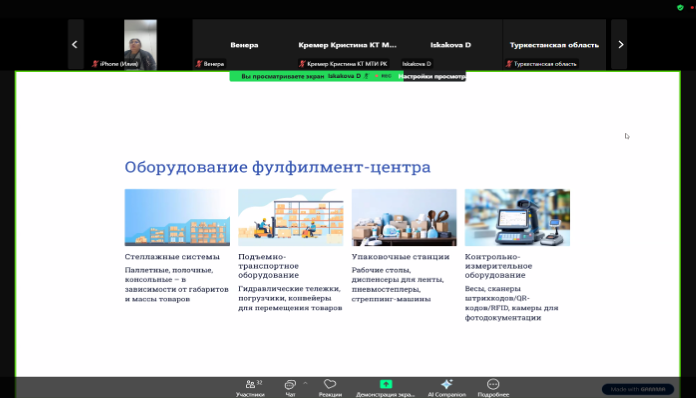The image size is (696, 398).
Task: Click muted mic icon on Венера label
Action: tap(199, 64)
